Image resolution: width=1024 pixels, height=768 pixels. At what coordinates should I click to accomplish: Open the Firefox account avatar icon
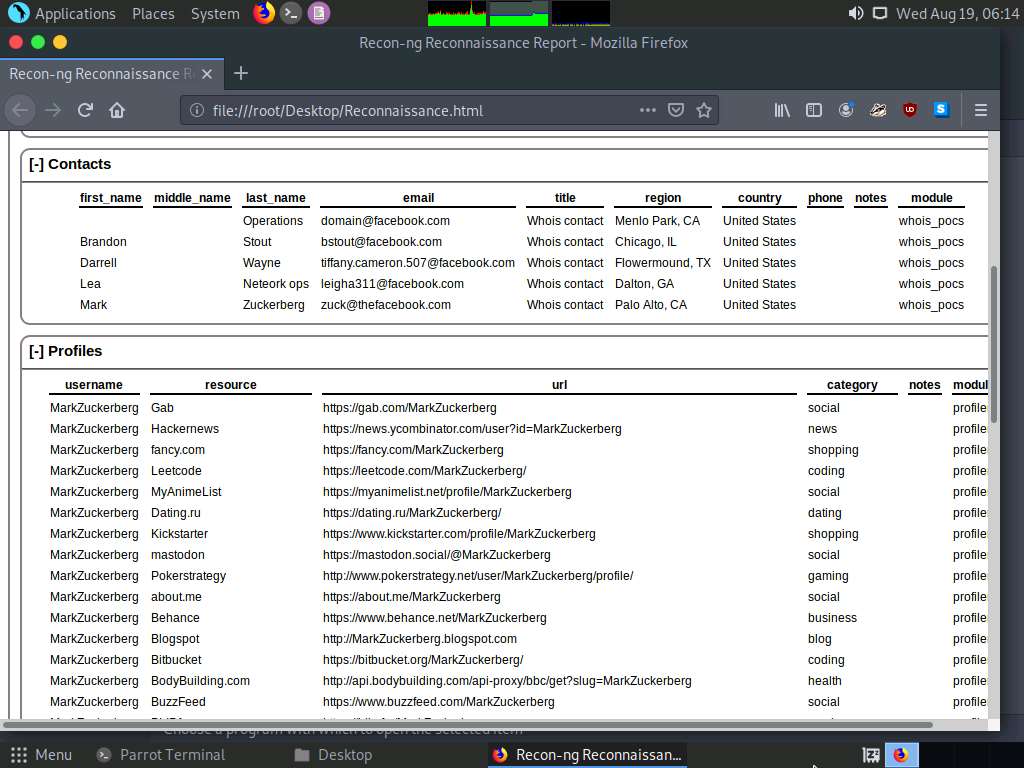(846, 110)
